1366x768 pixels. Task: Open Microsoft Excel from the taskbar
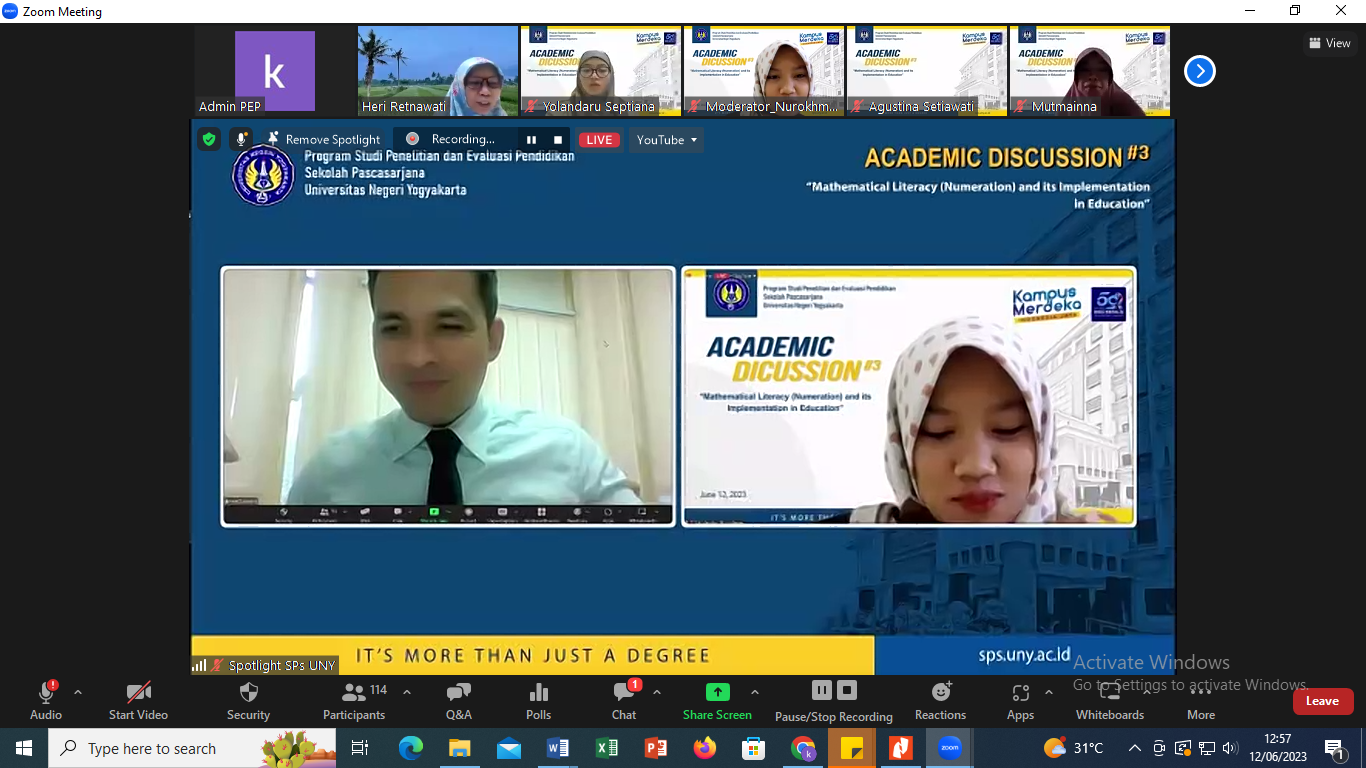point(607,748)
